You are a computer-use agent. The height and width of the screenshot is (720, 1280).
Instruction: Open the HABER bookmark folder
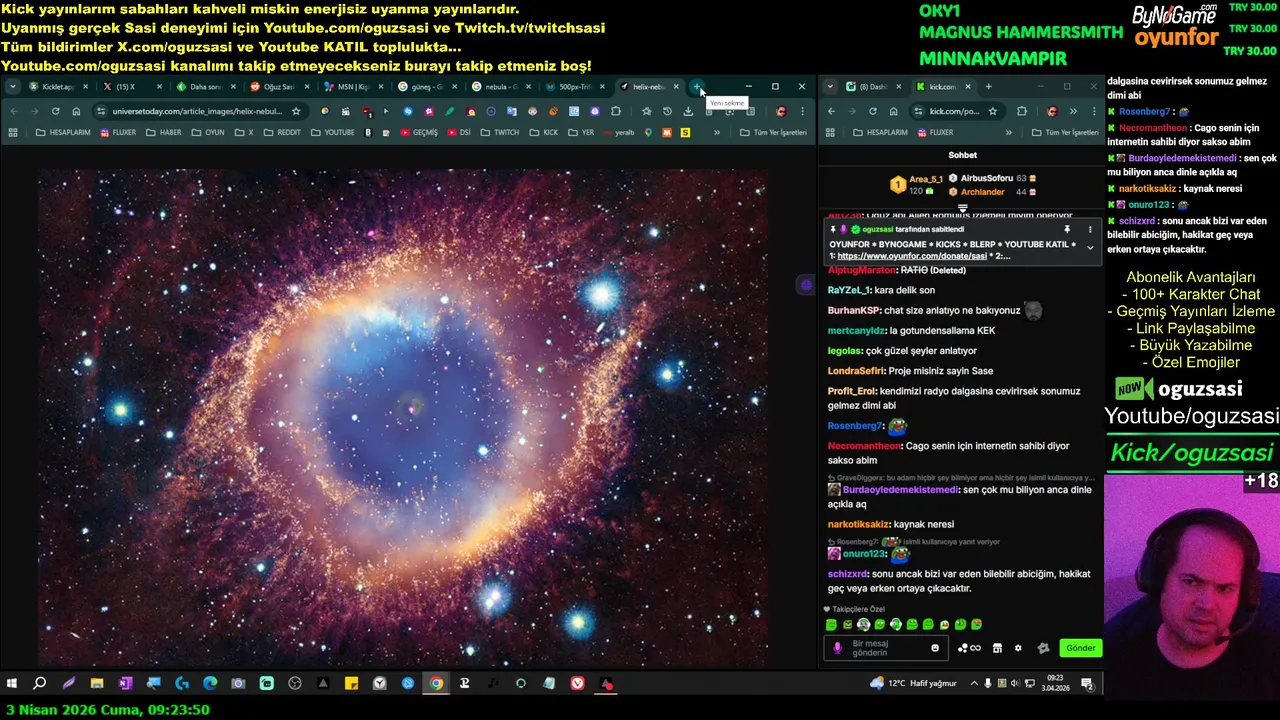164,132
